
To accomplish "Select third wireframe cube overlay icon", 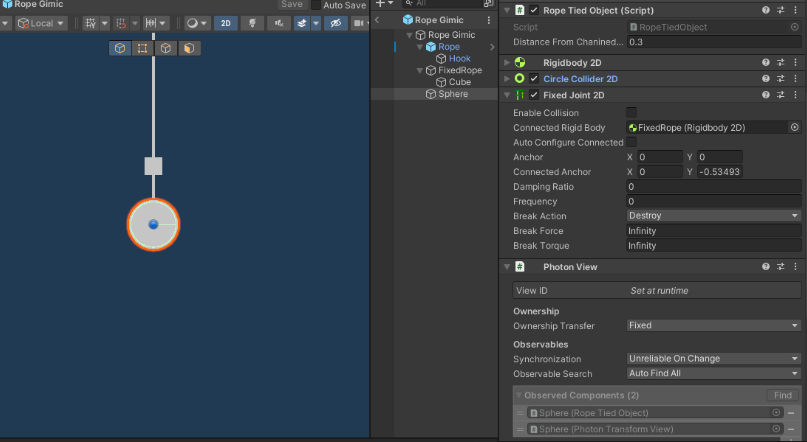I will coord(166,48).
